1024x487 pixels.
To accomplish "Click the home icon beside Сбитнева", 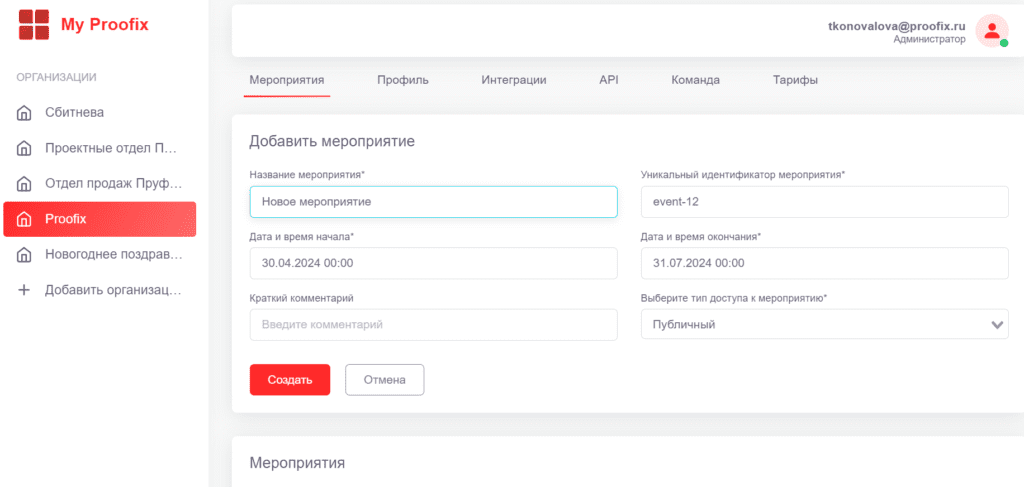I will (x=24, y=113).
